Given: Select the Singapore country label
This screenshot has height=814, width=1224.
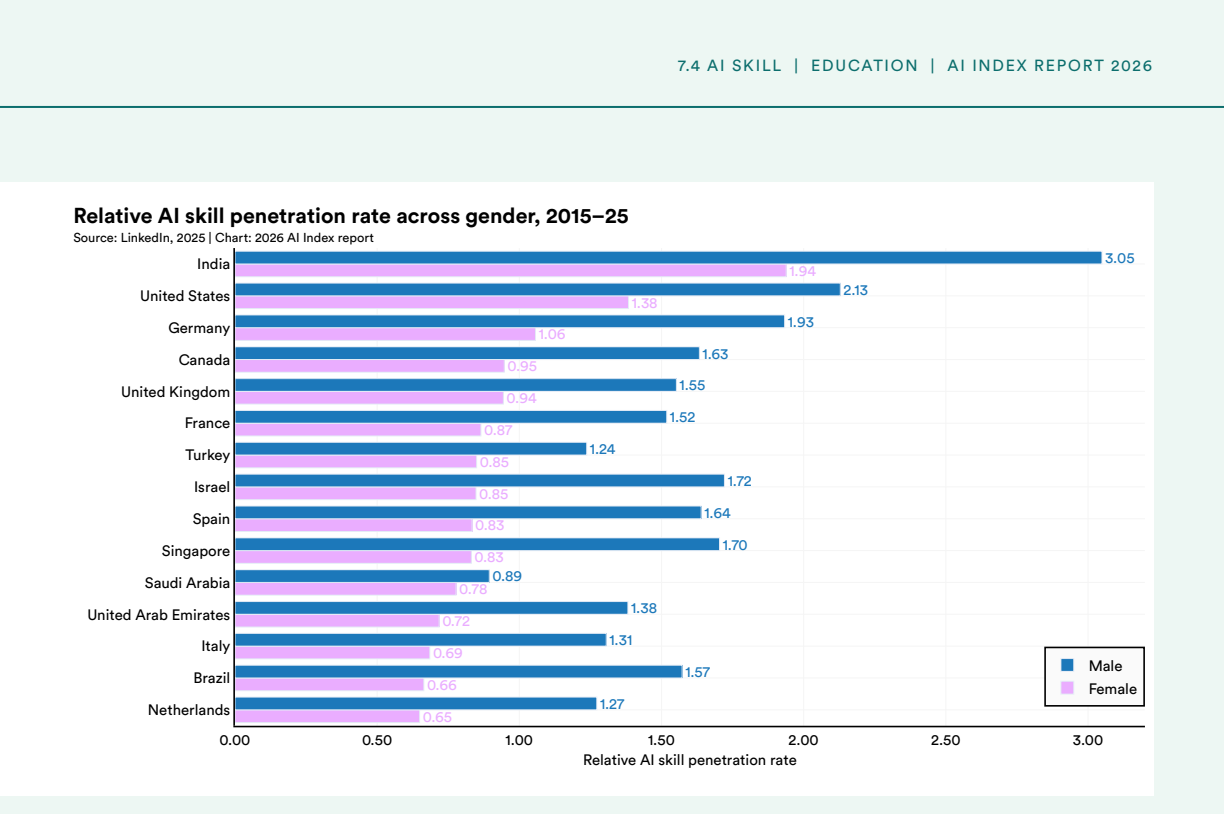Looking at the screenshot, I should 196,551.
